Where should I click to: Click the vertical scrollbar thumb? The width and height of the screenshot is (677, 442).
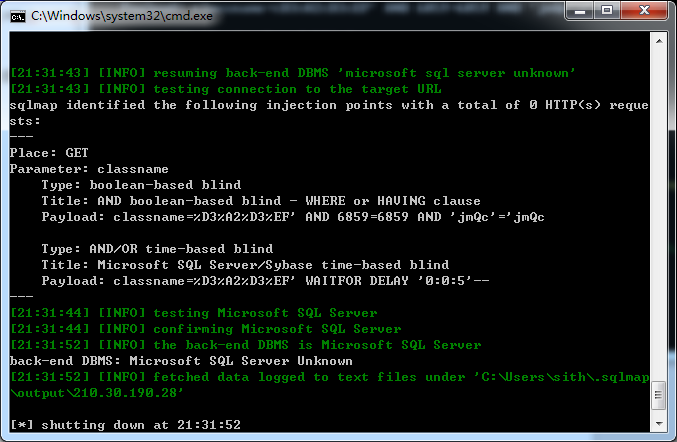[x=659, y=395]
